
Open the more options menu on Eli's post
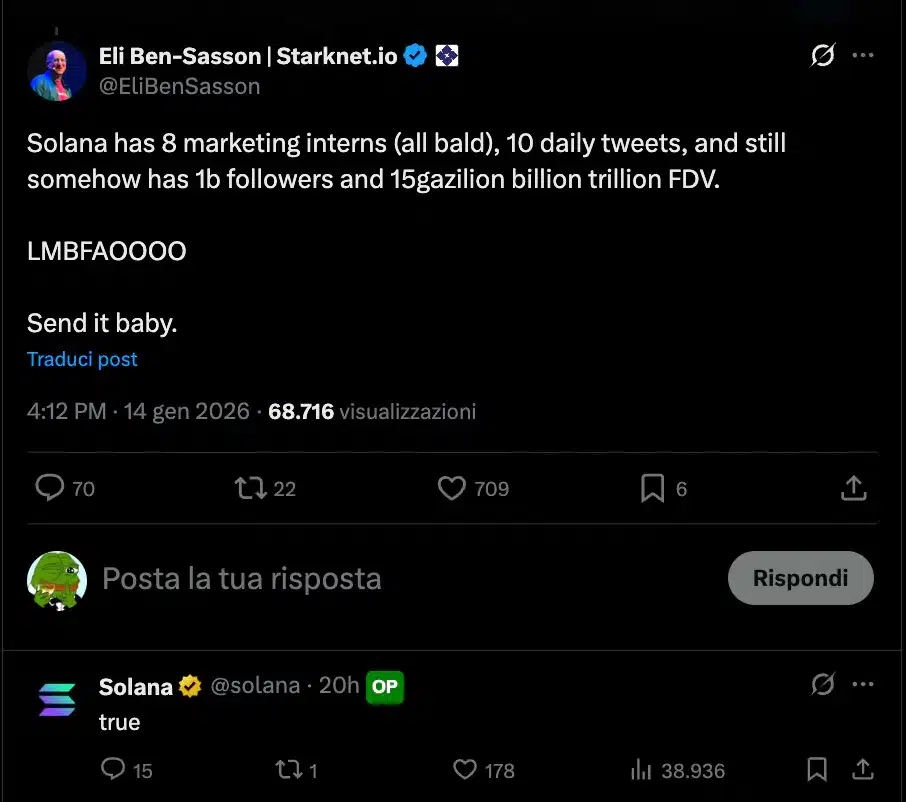pyautogui.click(x=862, y=57)
